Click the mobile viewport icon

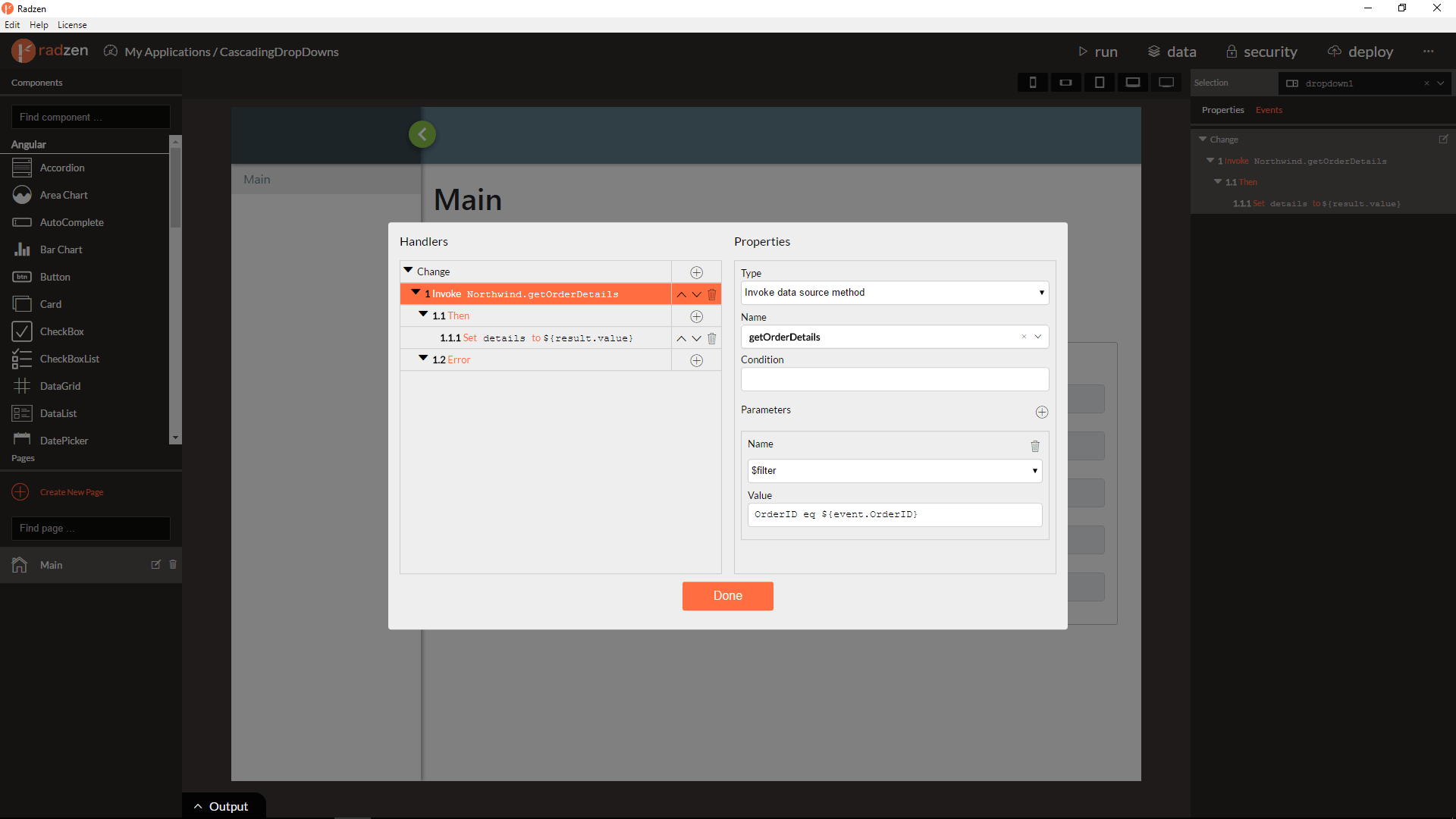[1034, 82]
